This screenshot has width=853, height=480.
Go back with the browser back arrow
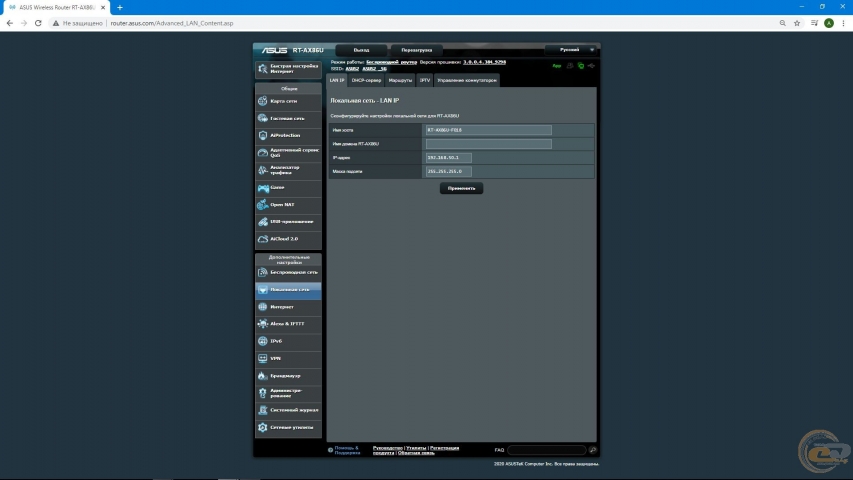(10, 23)
